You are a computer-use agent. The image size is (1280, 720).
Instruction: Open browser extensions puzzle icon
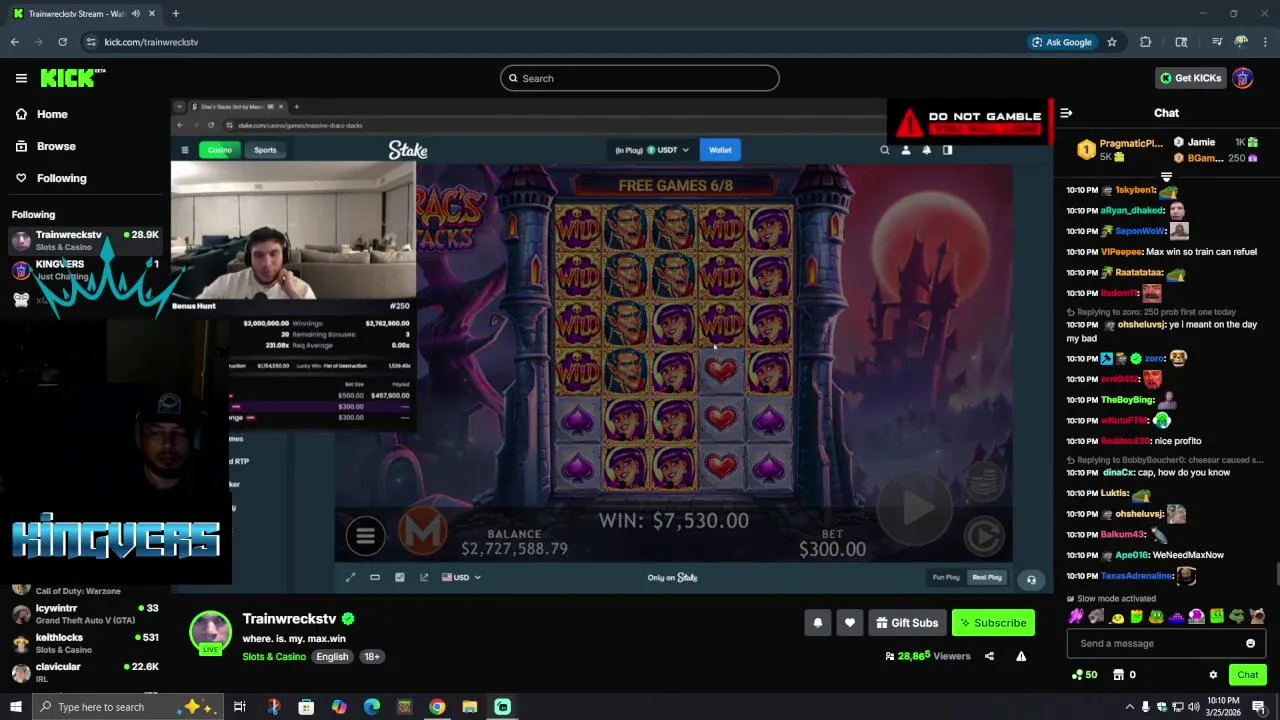coord(1146,42)
